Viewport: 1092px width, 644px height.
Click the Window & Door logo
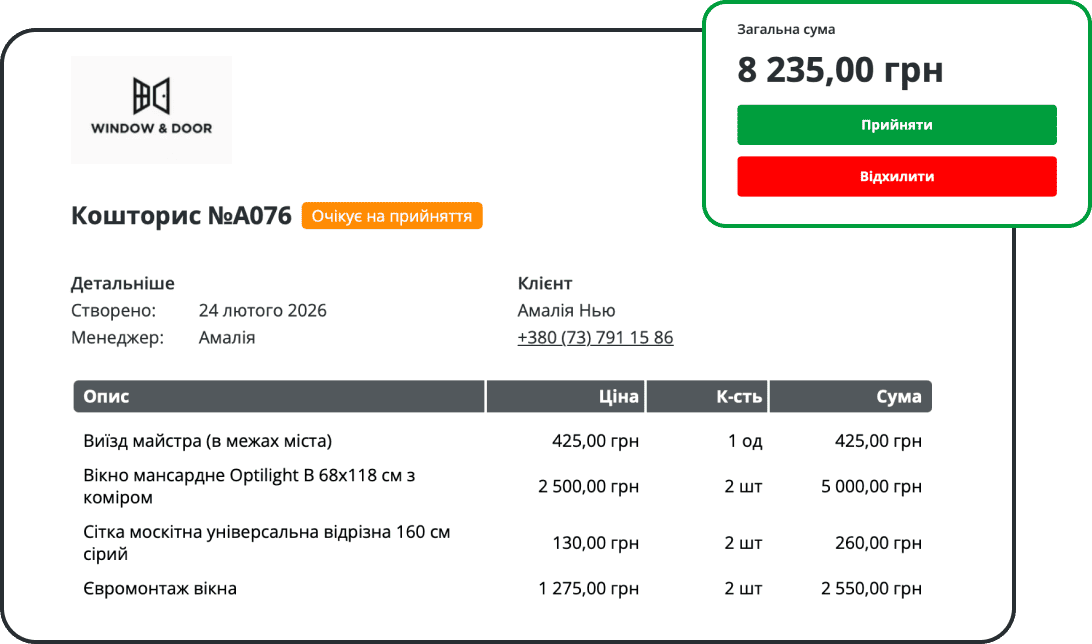pos(151,109)
